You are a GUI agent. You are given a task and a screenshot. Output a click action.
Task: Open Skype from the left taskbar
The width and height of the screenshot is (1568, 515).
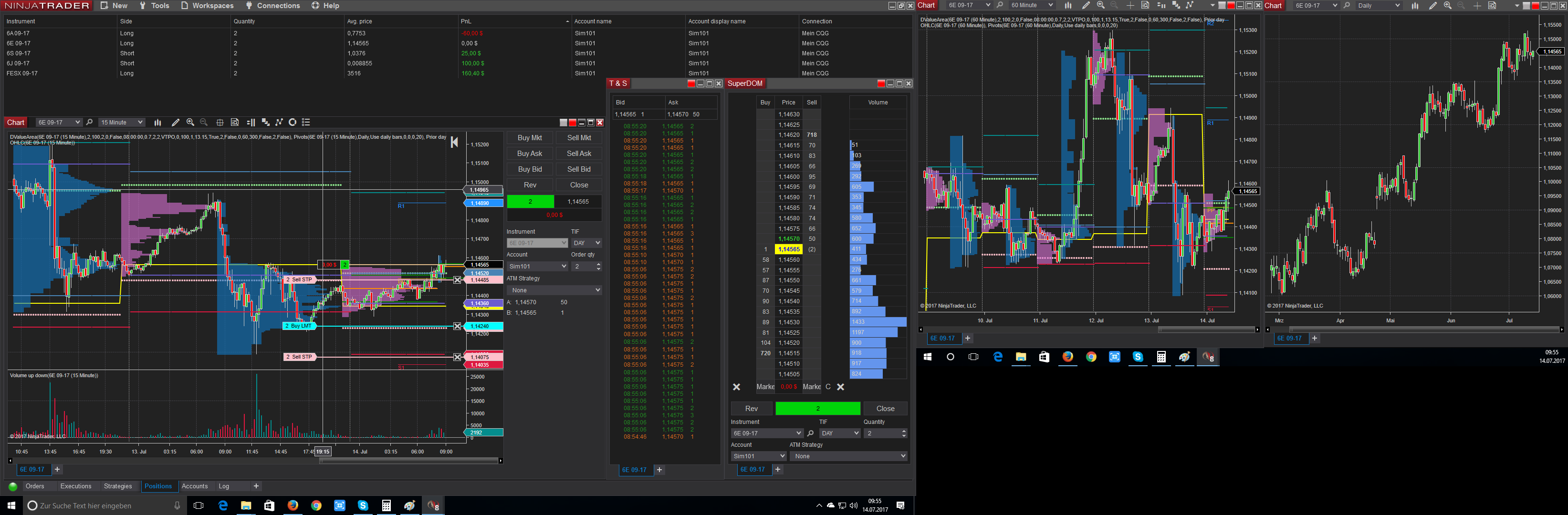[363, 505]
